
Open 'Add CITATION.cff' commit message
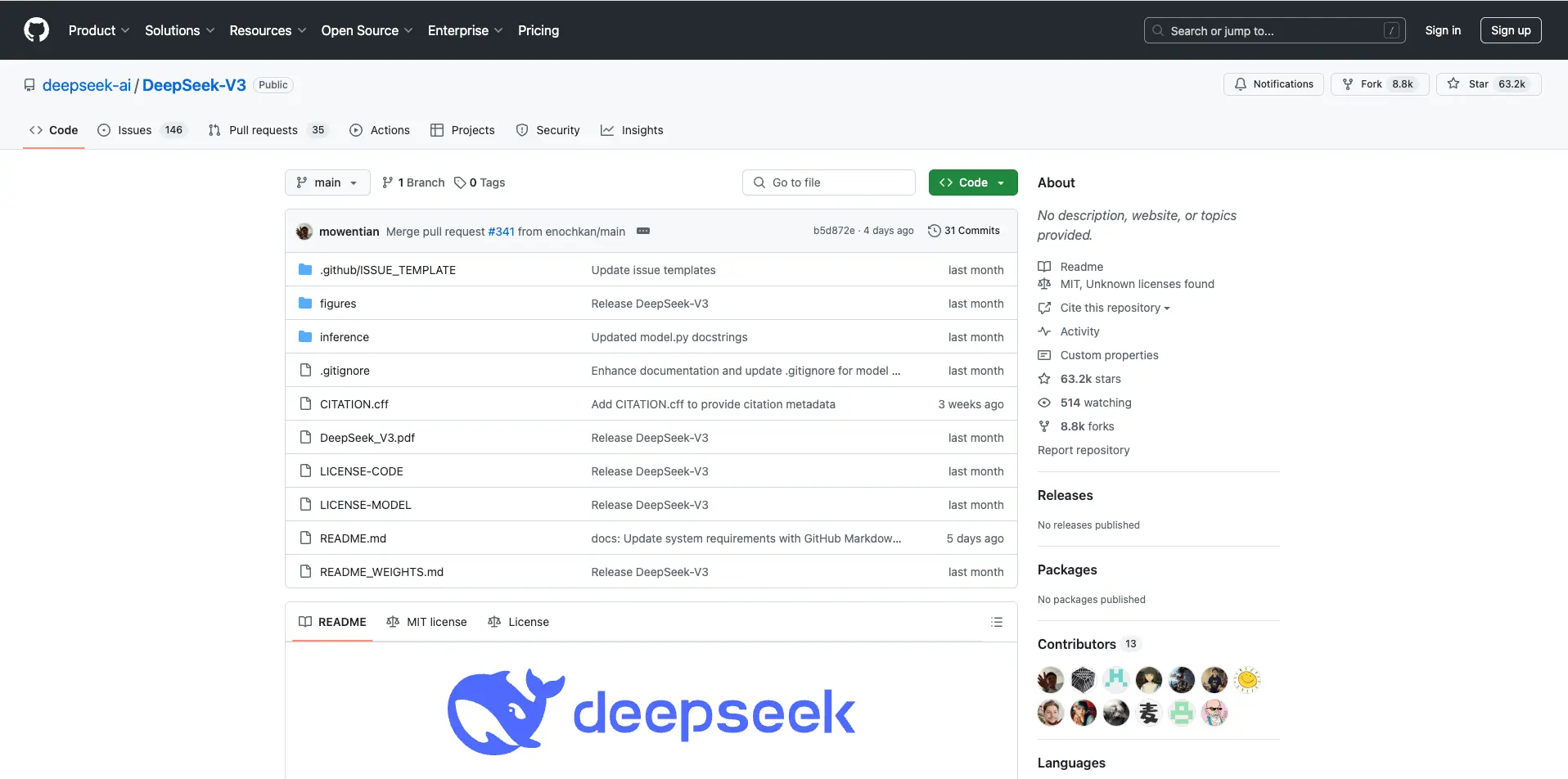(714, 404)
